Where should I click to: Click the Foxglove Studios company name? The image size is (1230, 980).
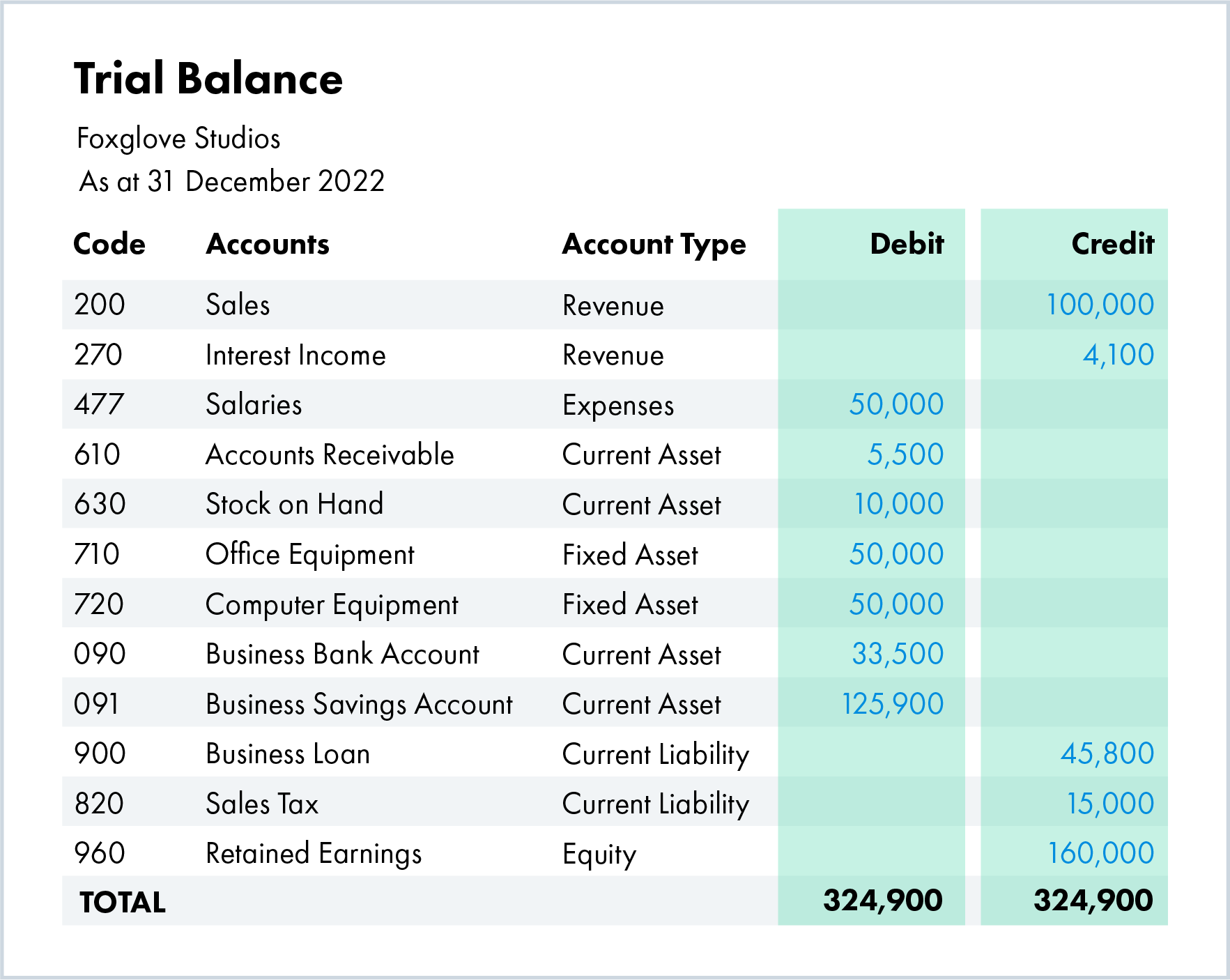pos(180,139)
